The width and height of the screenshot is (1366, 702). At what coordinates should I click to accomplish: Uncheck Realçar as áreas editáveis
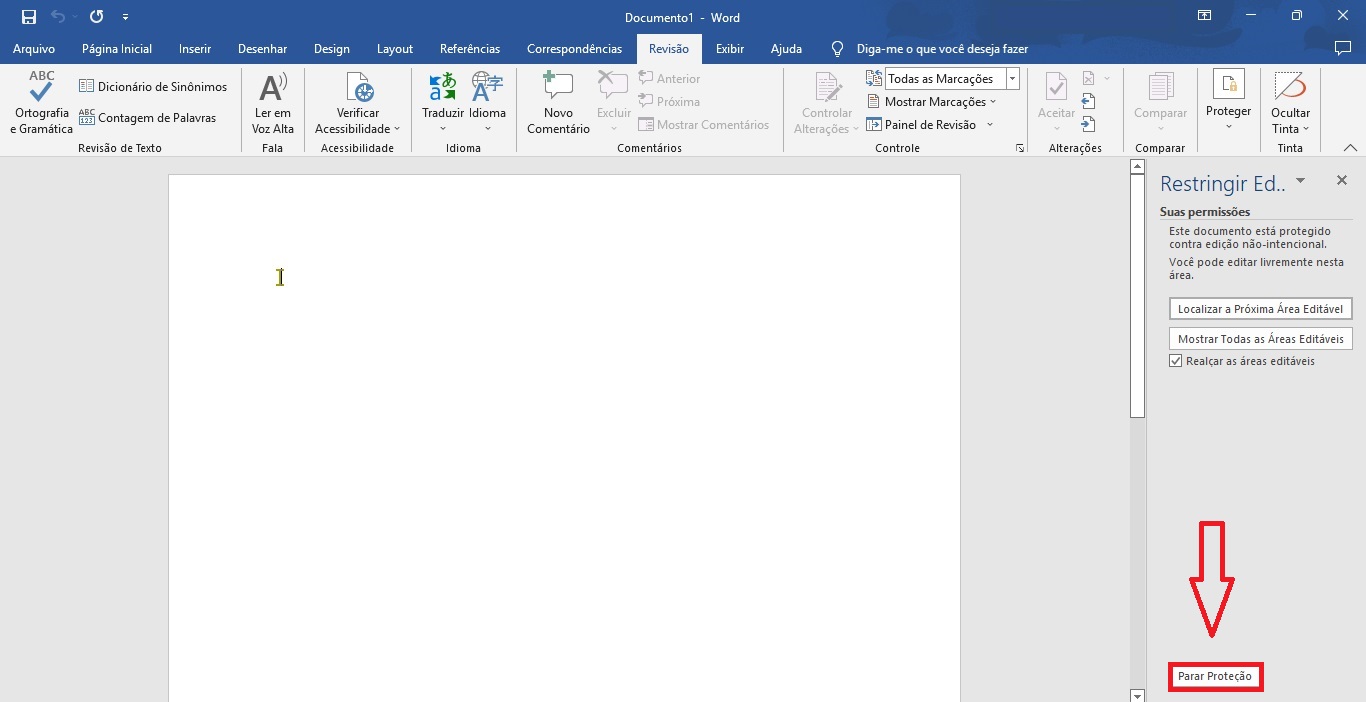pyautogui.click(x=1176, y=361)
